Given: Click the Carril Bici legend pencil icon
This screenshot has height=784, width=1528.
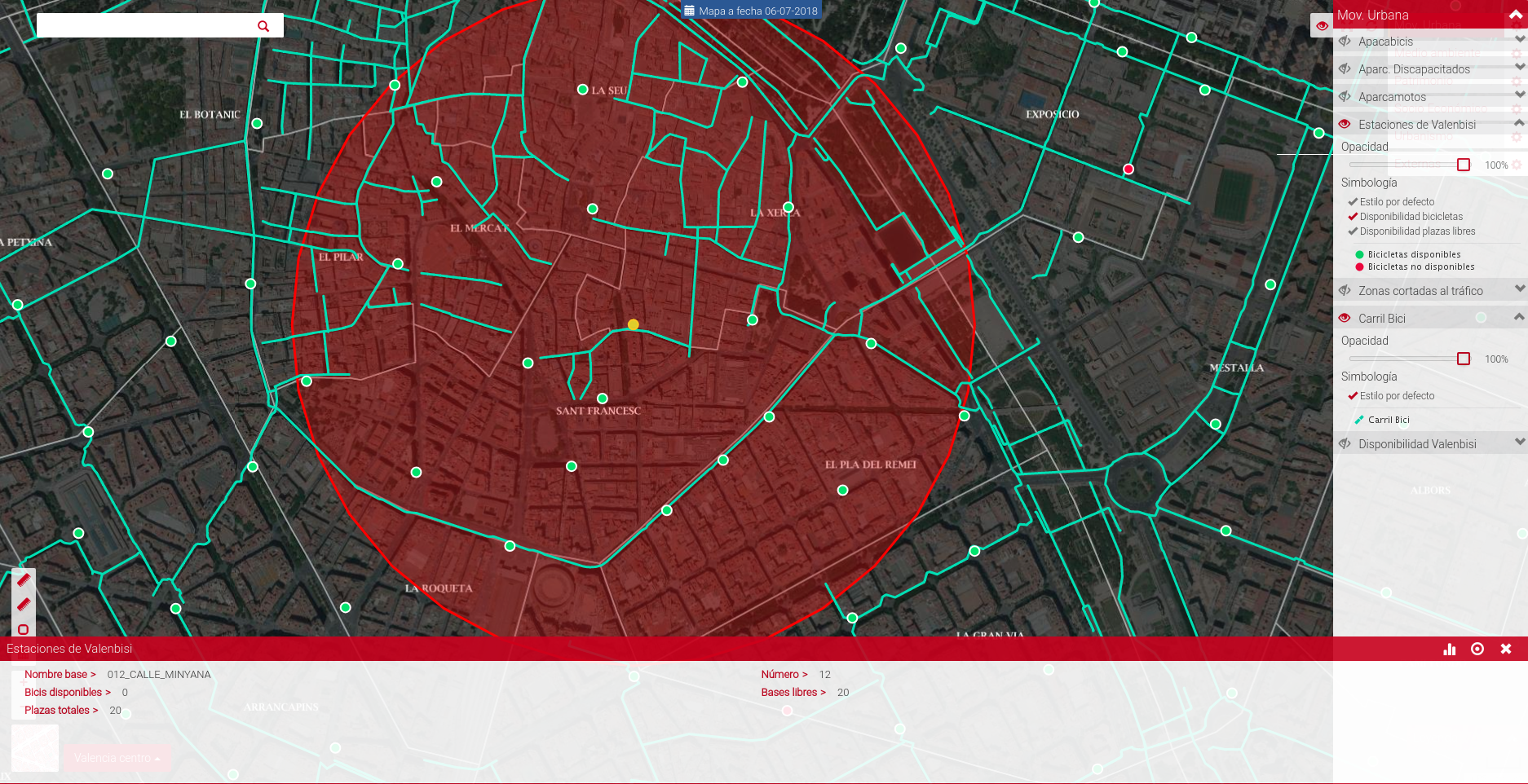Looking at the screenshot, I should [1359, 420].
